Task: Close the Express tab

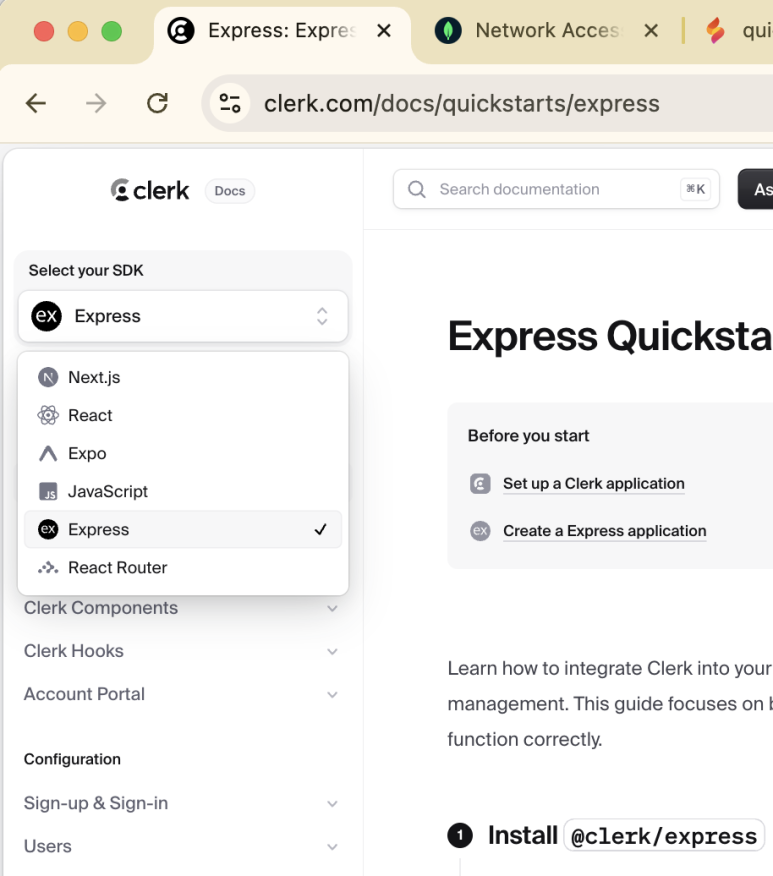Action: pyautogui.click(x=384, y=30)
